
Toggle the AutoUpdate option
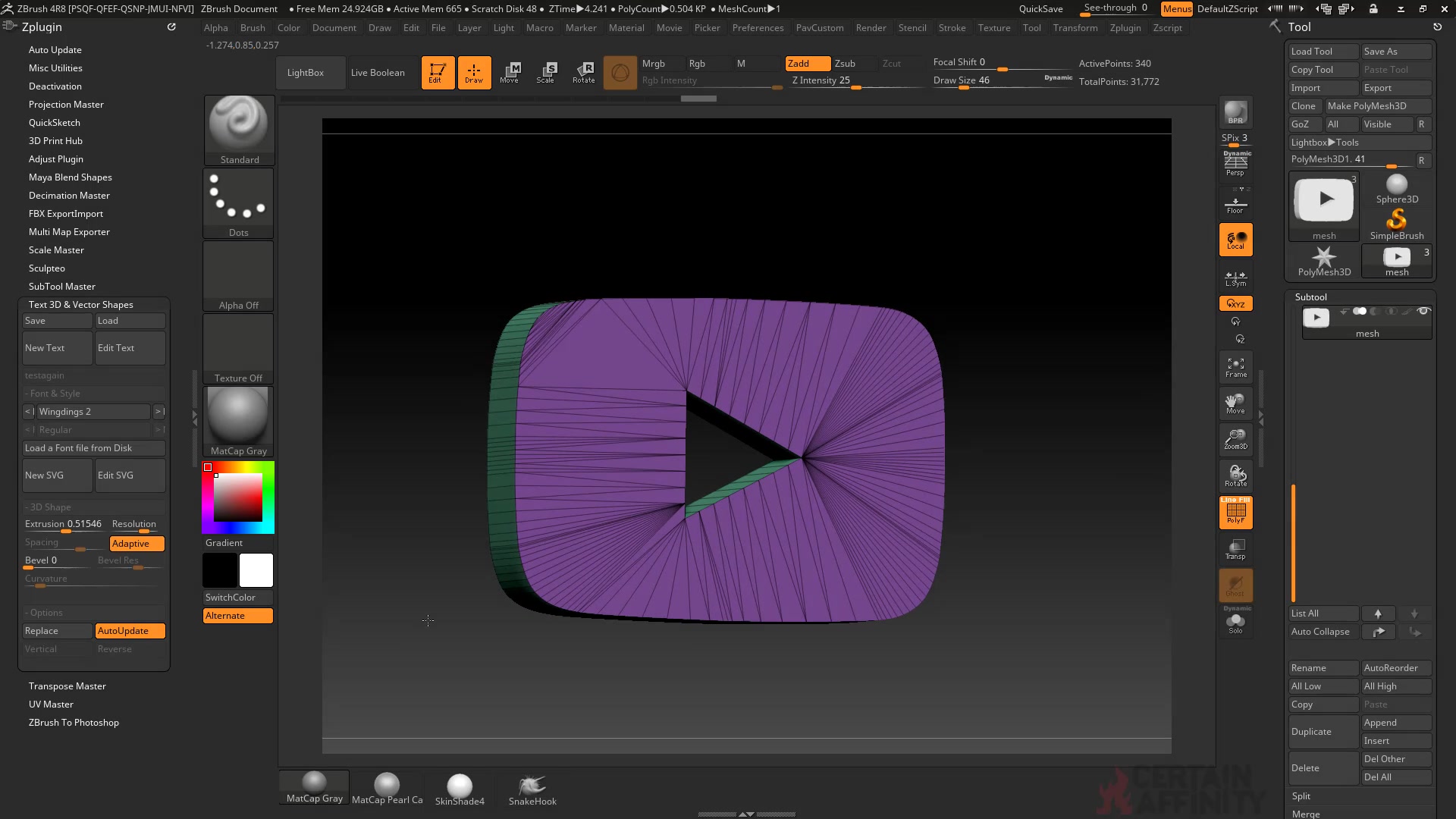(130, 631)
